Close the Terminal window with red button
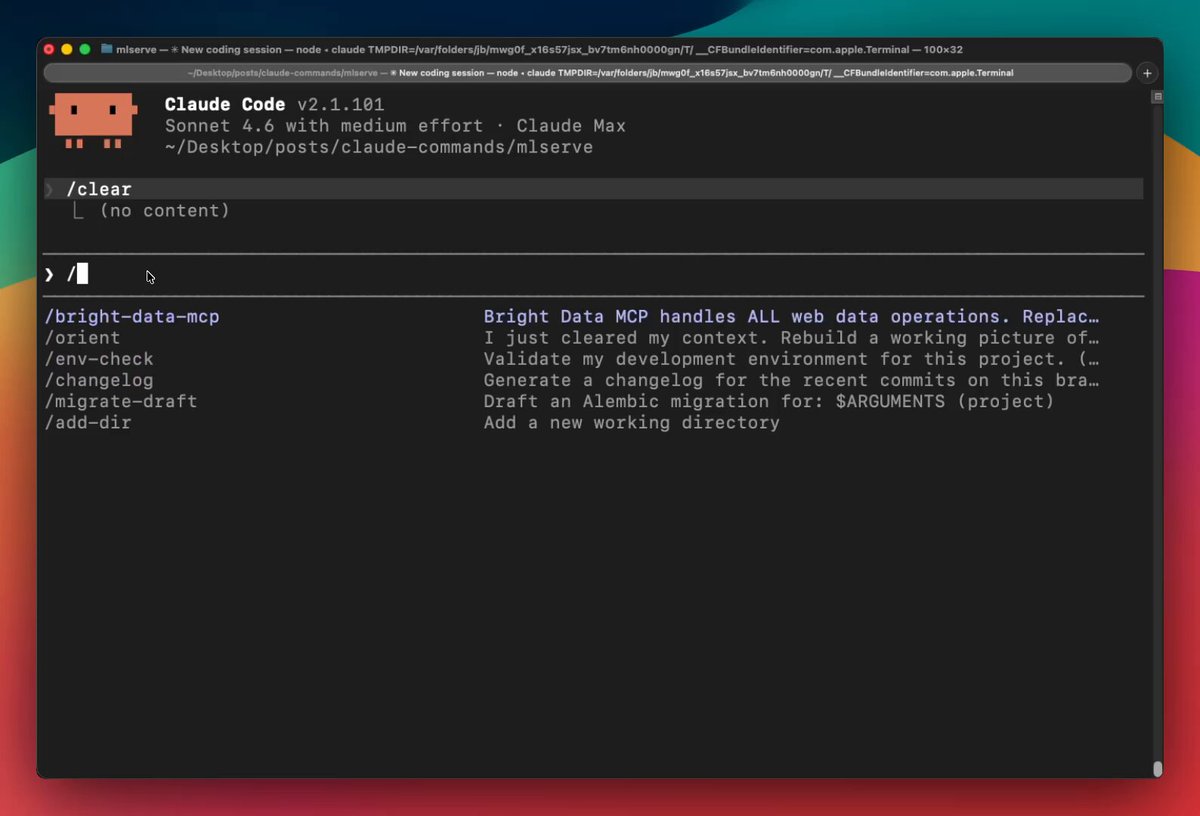 tap(49, 49)
